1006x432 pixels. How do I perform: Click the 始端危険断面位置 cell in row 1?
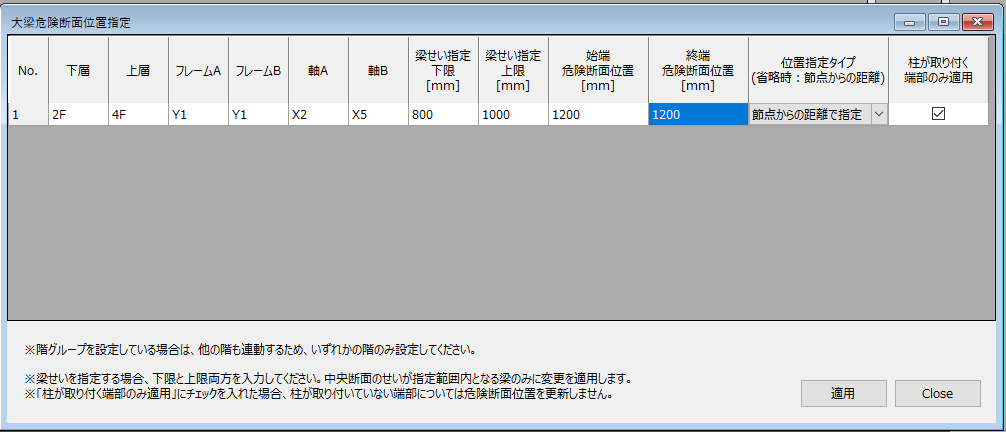pyautogui.click(x=597, y=115)
